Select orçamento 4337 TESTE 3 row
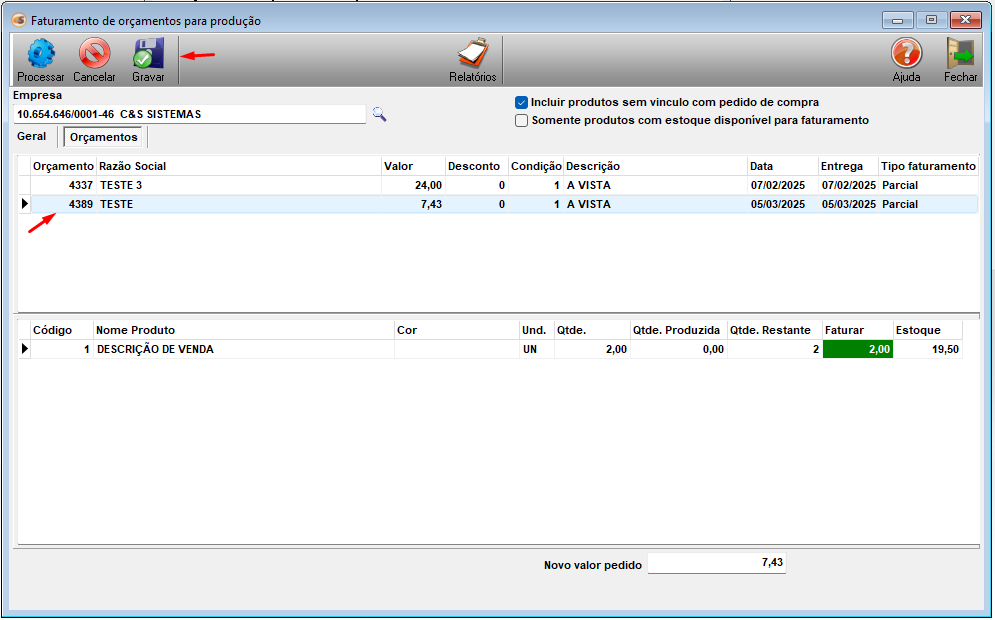Screen dimensions: 995x620 (200, 185)
